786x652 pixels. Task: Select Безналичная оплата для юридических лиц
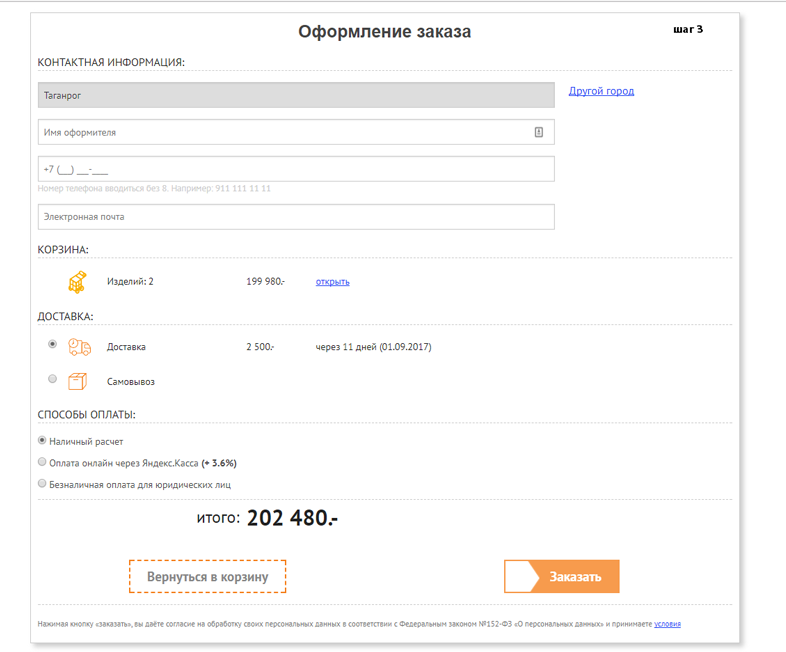click(42, 484)
